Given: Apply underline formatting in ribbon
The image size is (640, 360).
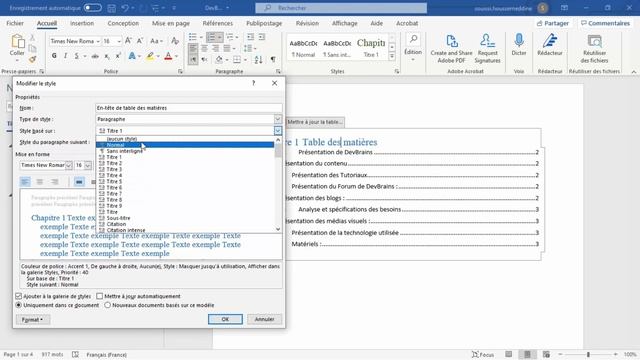Looking at the screenshot, I should click(76, 56).
